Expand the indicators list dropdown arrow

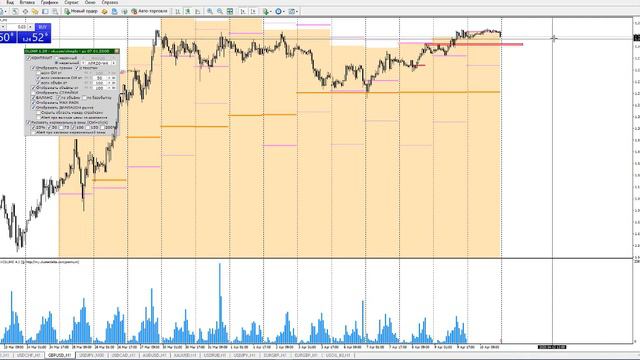(x=271, y=11)
